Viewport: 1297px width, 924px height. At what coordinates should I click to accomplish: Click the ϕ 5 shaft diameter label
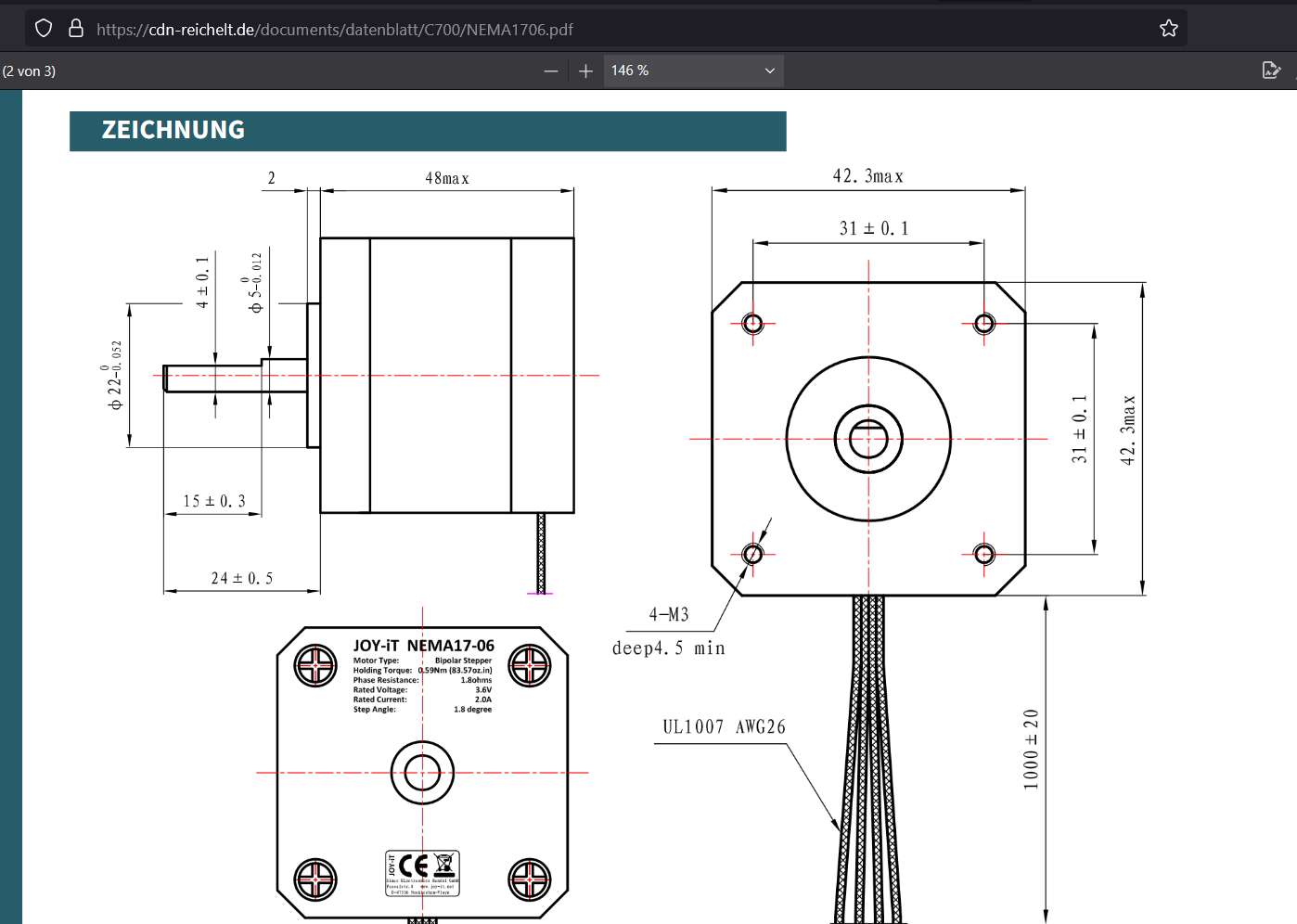[x=252, y=283]
